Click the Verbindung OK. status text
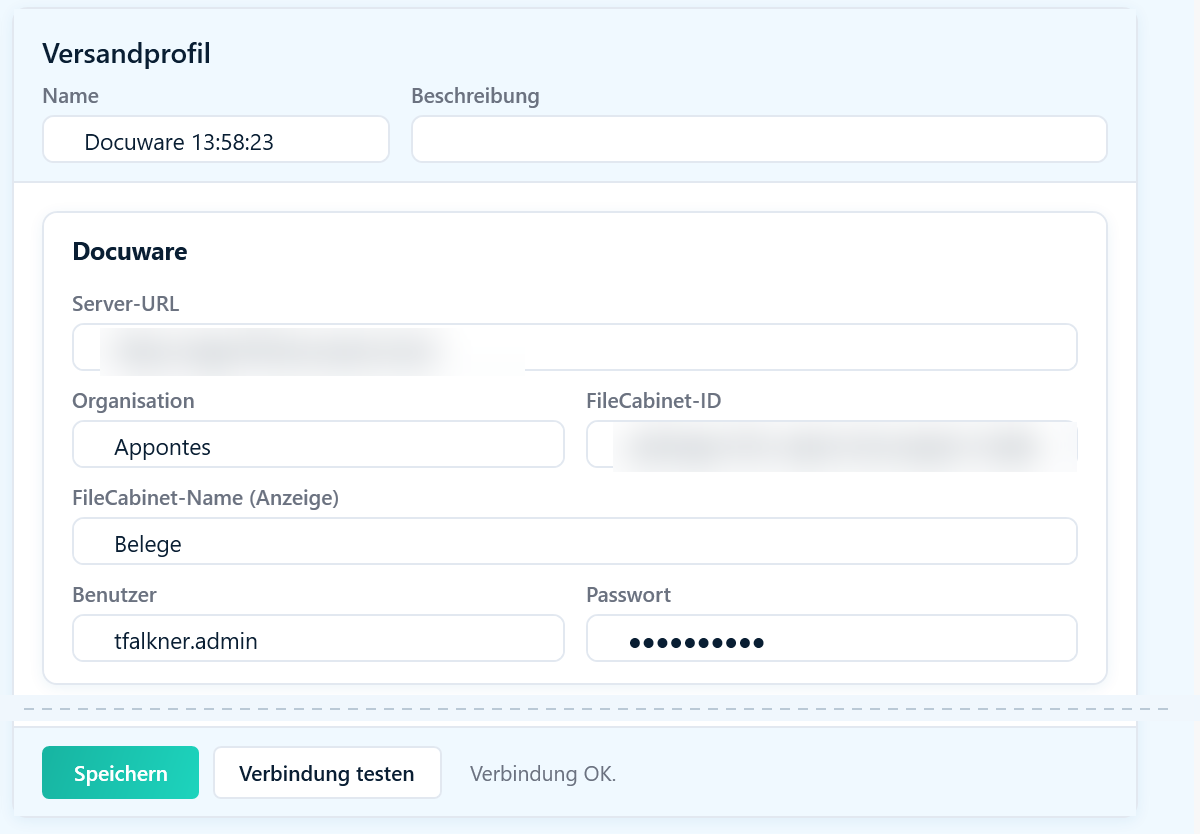 [x=543, y=774]
